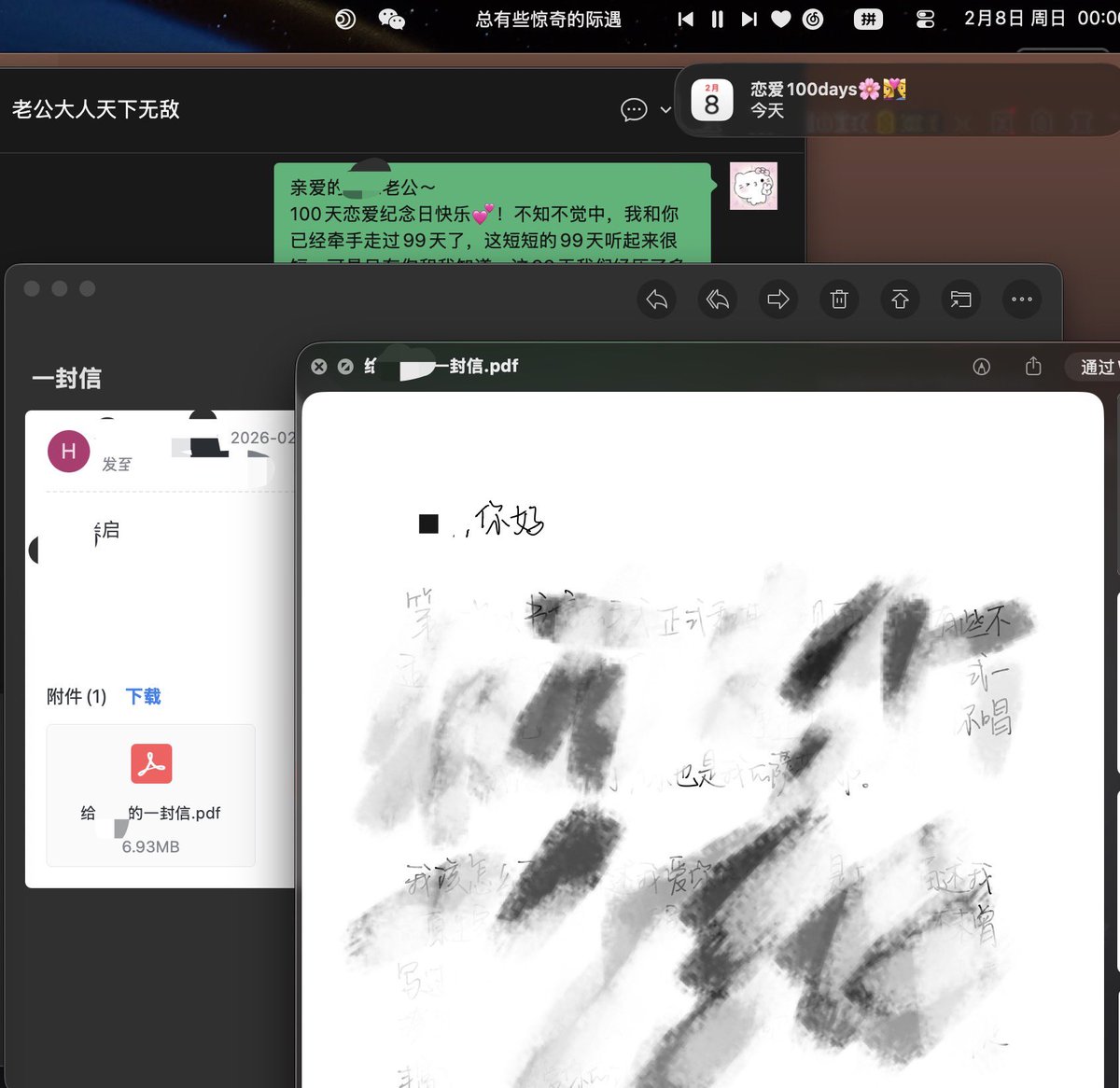The width and height of the screenshot is (1120, 1088).
Task: Open the more actions ellipsis menu
Action: [x=1021, y=300]
